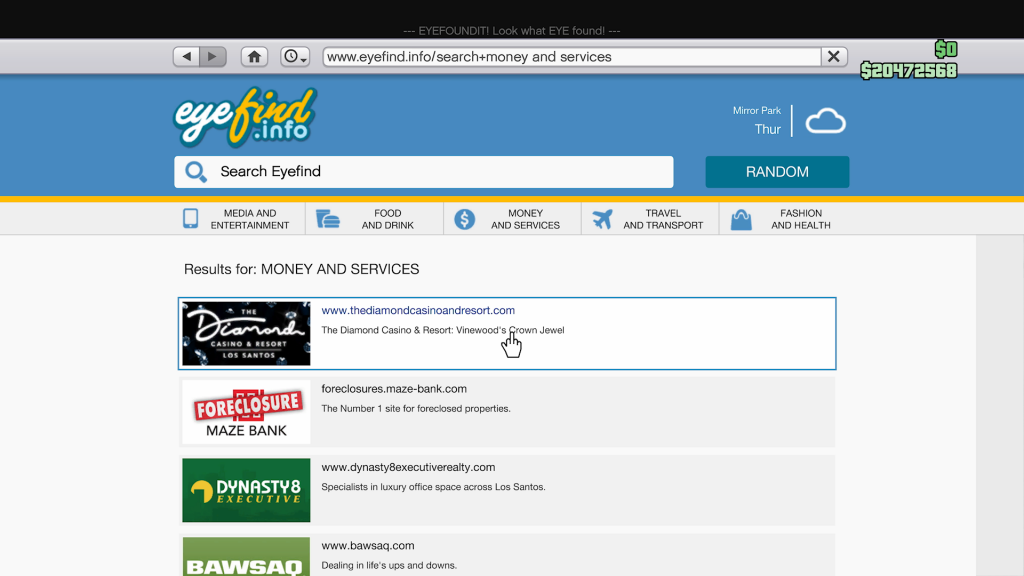Click the browser back arrow button
Image resolution: width=1024 pixels, height=576 pixels.
[x=186, y=57]
